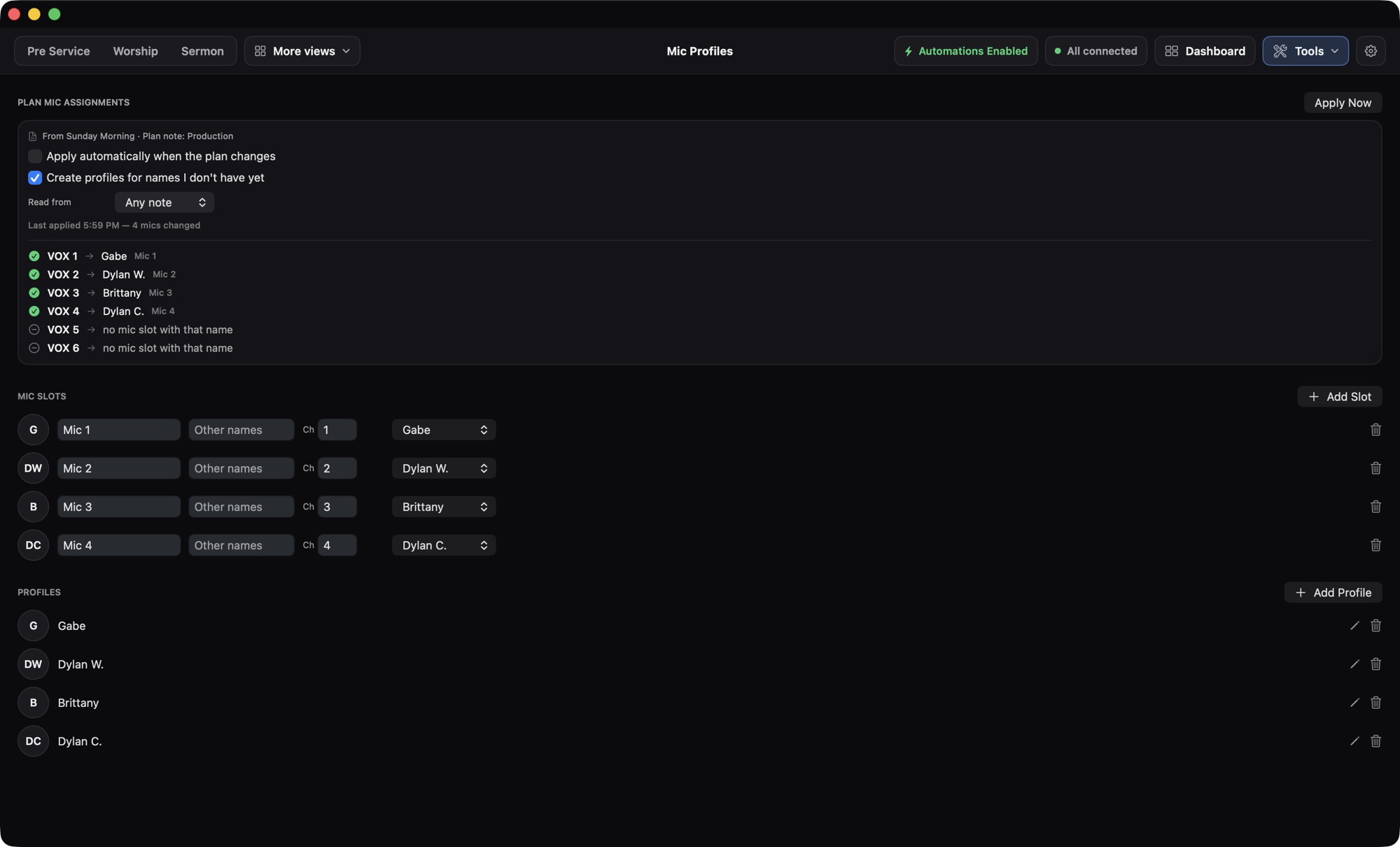Open the Dylan W. dropdown for Mic 2

coord(444,468)
